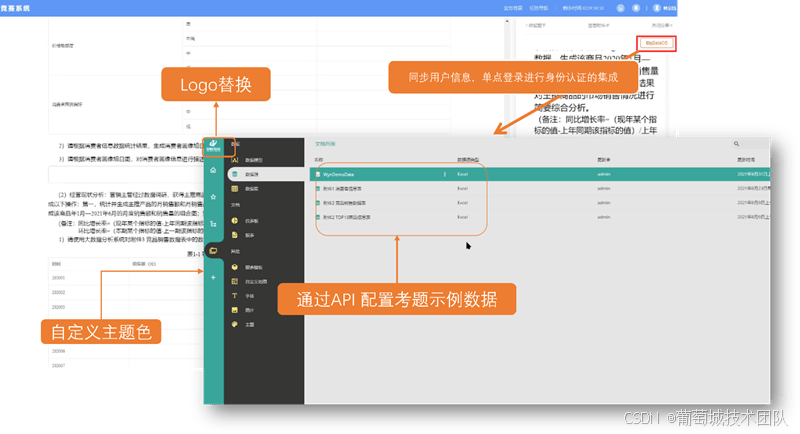
Task: Click the hierarchy icon in the teal sidebar
Action: tap(212, 223)
